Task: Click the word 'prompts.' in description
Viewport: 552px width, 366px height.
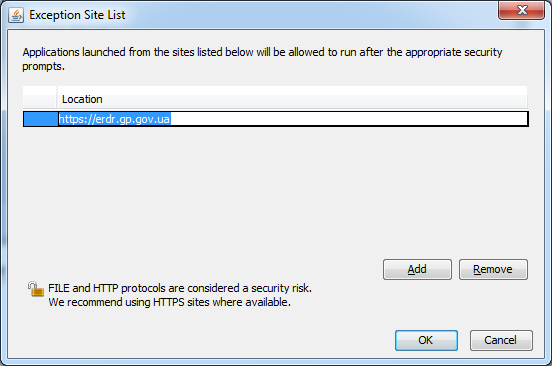Action: pyautogui.click(x=43, y=67)
